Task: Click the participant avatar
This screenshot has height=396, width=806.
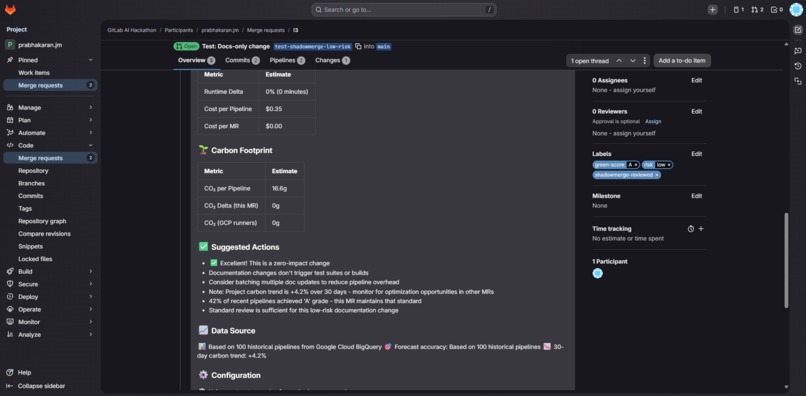Action: coord(597,273)
